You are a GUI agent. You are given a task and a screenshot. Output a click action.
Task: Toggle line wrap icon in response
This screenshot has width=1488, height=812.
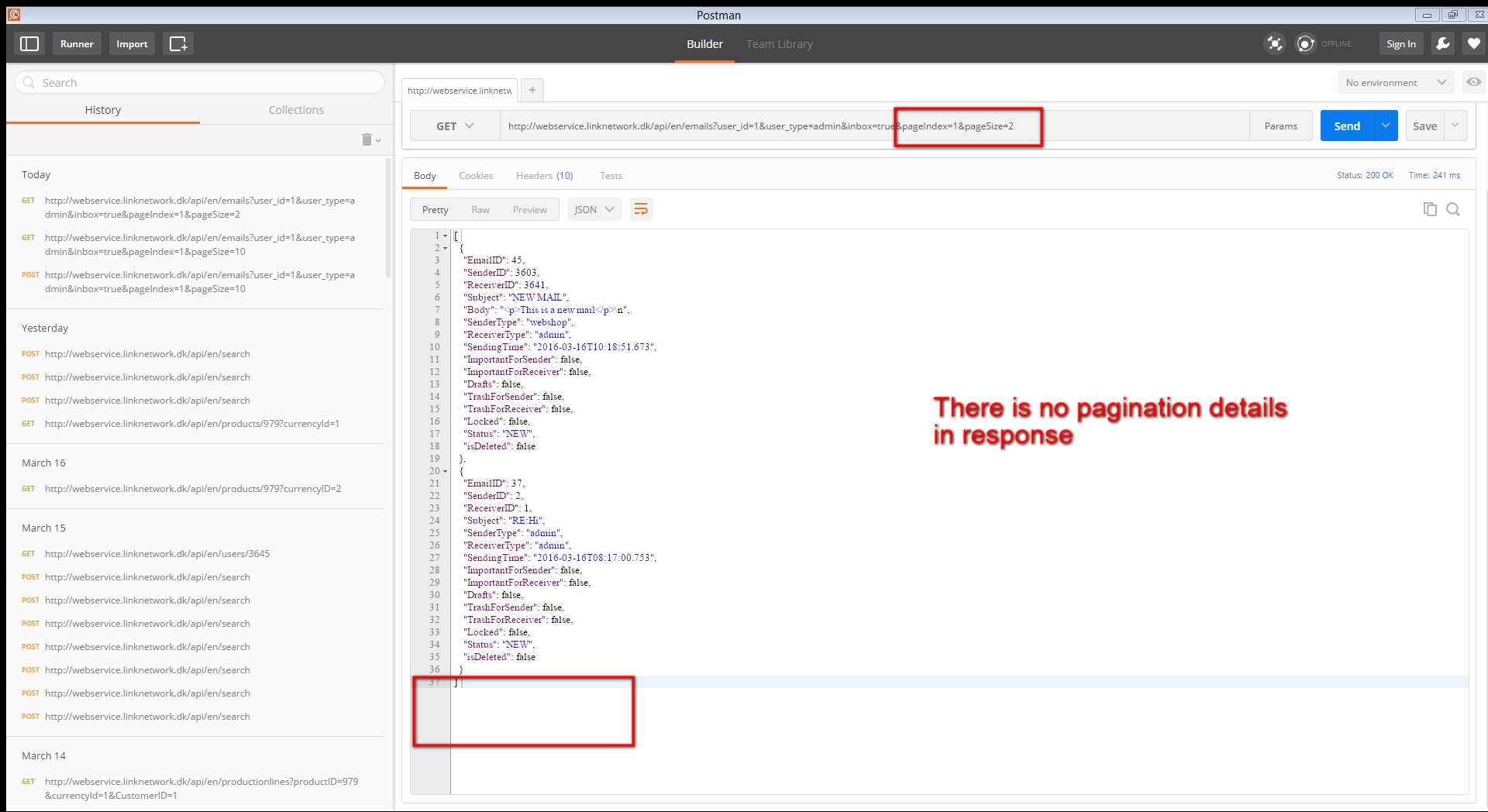[641, 209]
